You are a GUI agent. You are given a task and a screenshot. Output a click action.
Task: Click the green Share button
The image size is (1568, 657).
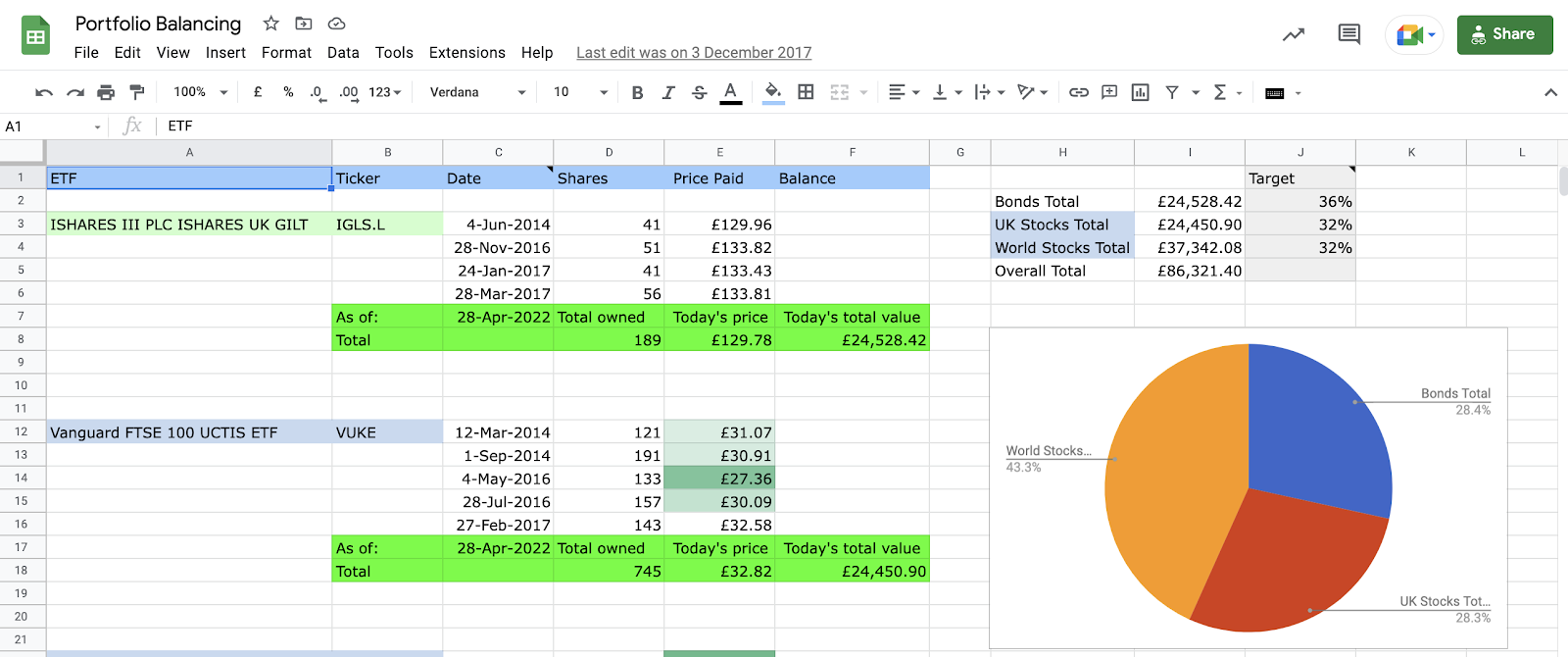coord(1504,34)
